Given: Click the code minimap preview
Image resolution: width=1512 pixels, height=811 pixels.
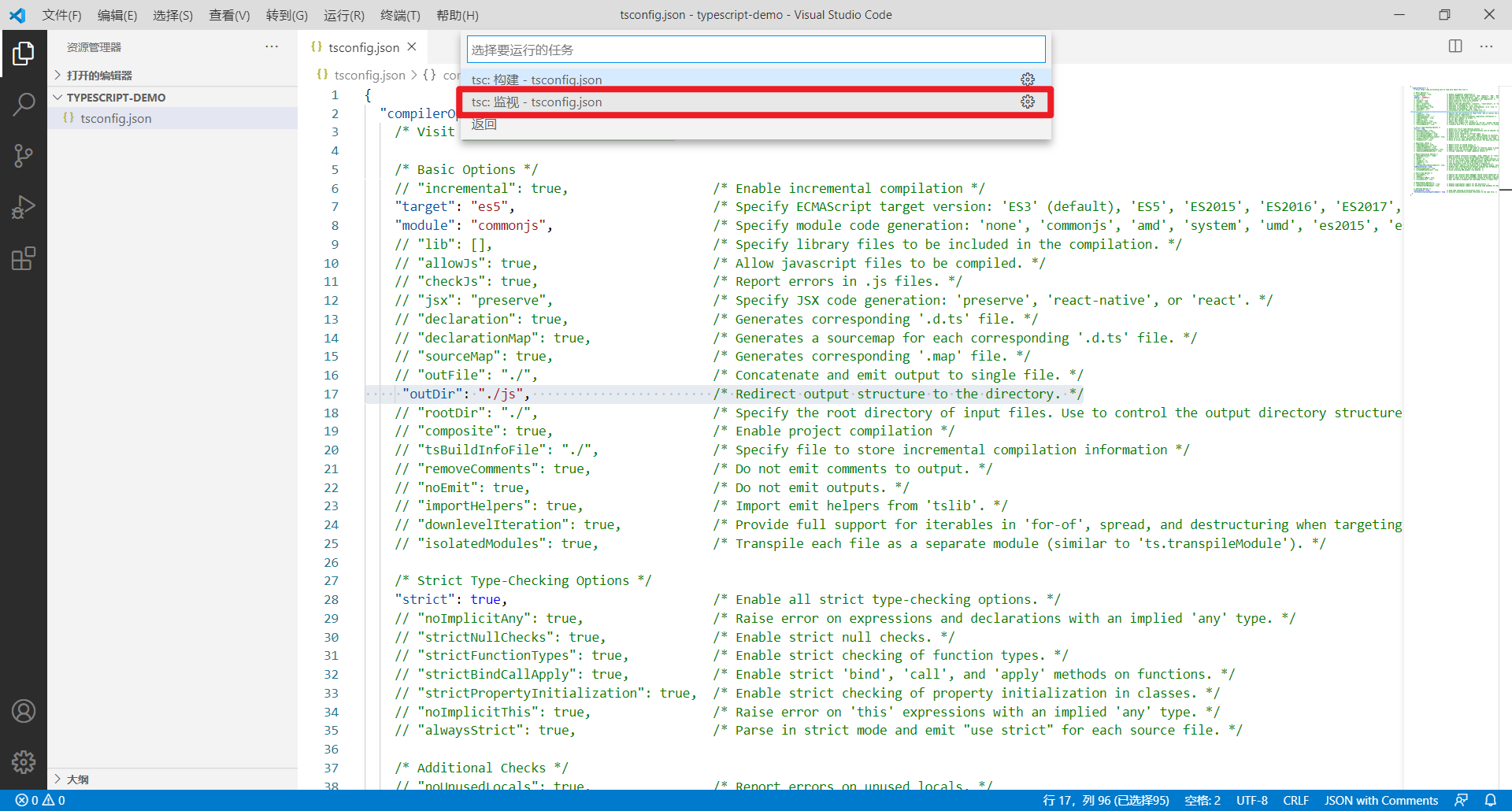Looking at the screenshot, I should pyautogui.click(x=1455, y=139).
